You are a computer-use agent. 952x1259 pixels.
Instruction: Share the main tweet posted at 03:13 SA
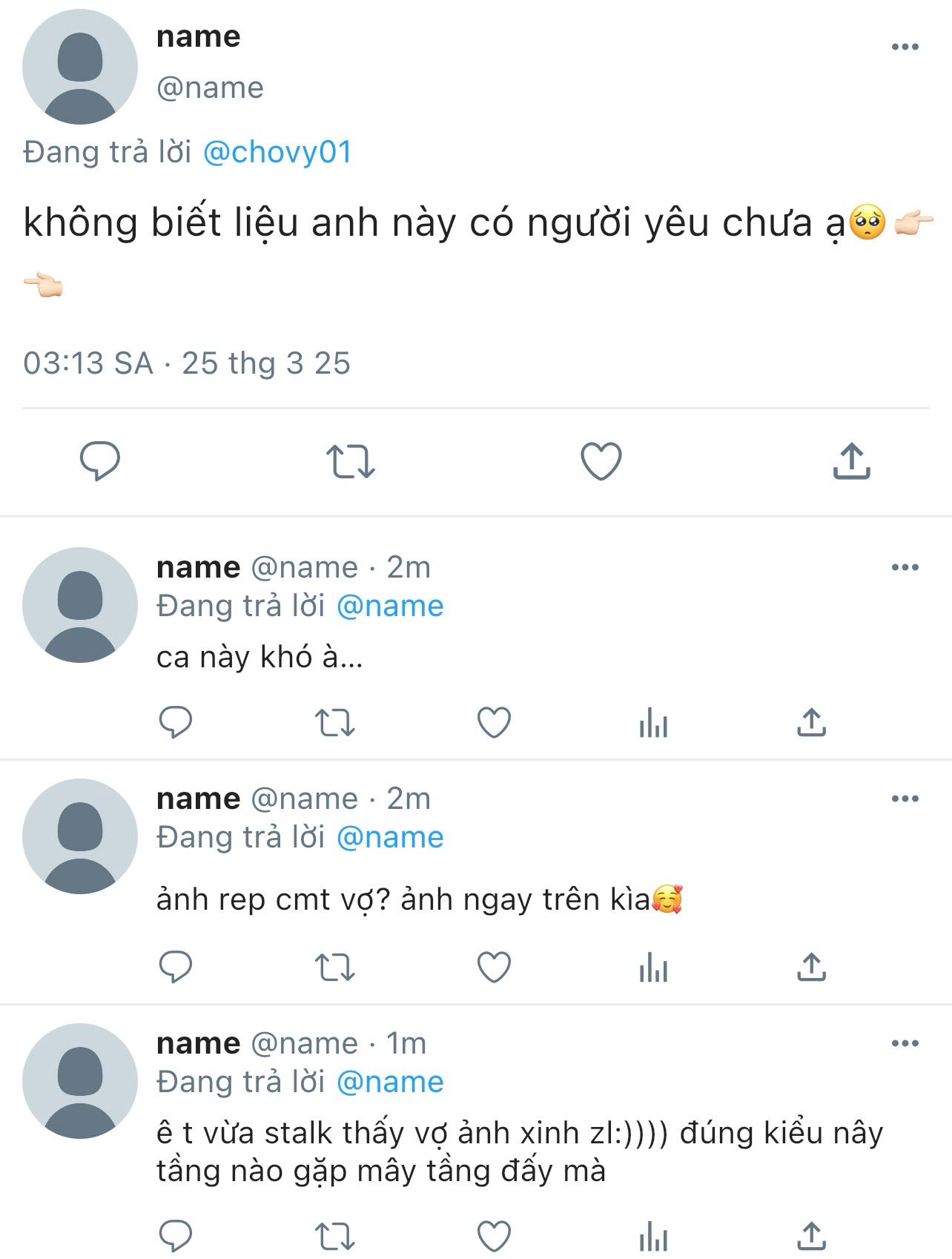pos(851,461)
